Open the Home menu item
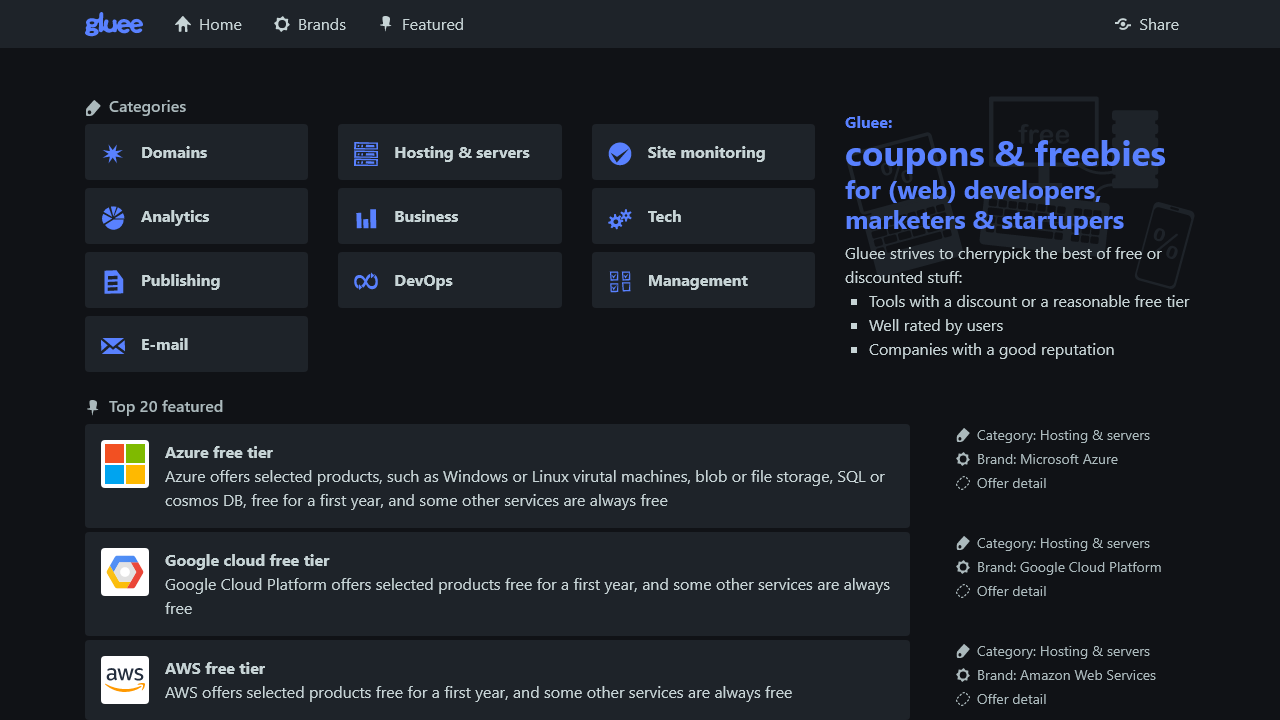Image resolution: width=1280 pixels, height=720 pixels. coord(208,24)
